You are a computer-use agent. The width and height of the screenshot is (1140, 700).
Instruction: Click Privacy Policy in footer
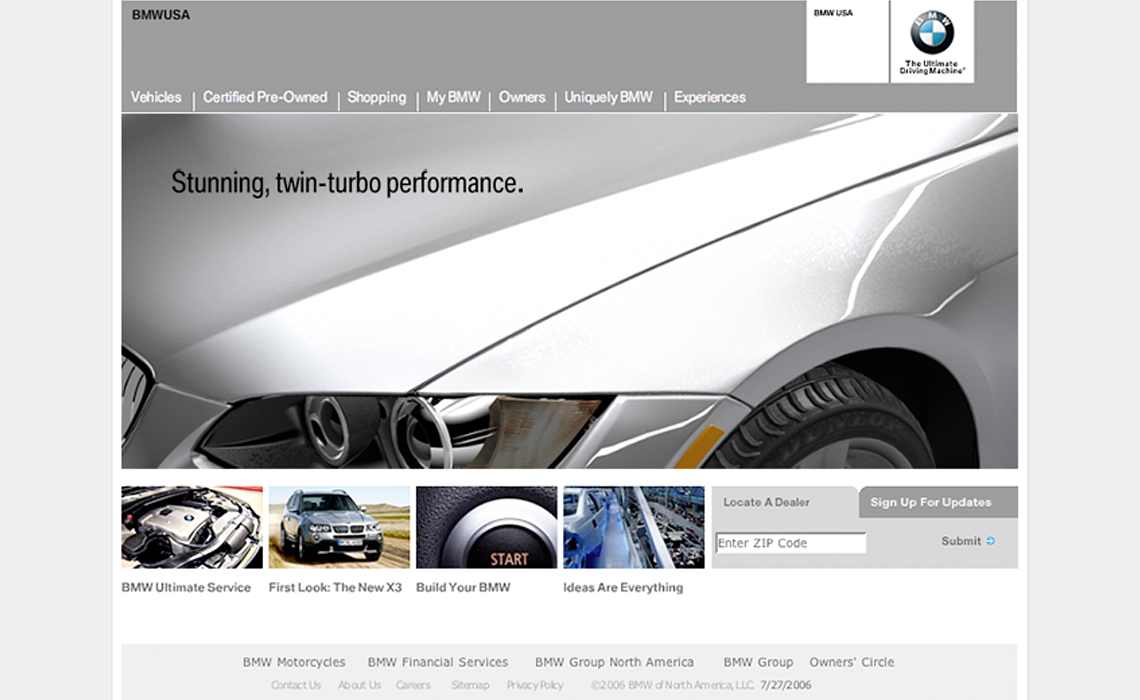point(535,685)
